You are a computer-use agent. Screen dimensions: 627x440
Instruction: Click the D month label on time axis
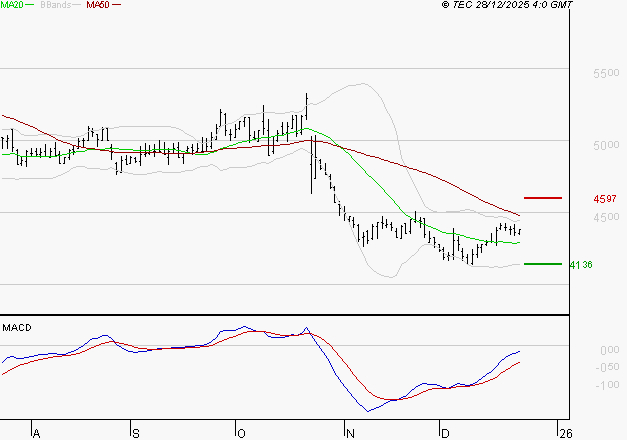coord(445,434)
